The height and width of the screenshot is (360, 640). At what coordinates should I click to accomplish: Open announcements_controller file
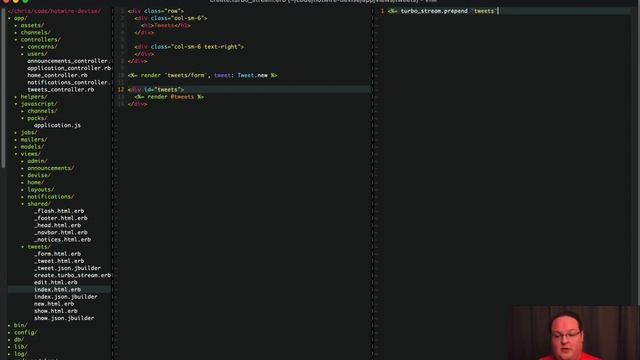tap(69, 61)
